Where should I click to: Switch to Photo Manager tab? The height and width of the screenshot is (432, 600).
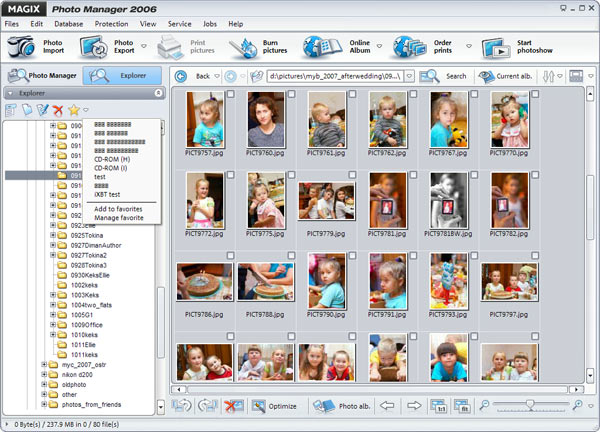[43, 75]
